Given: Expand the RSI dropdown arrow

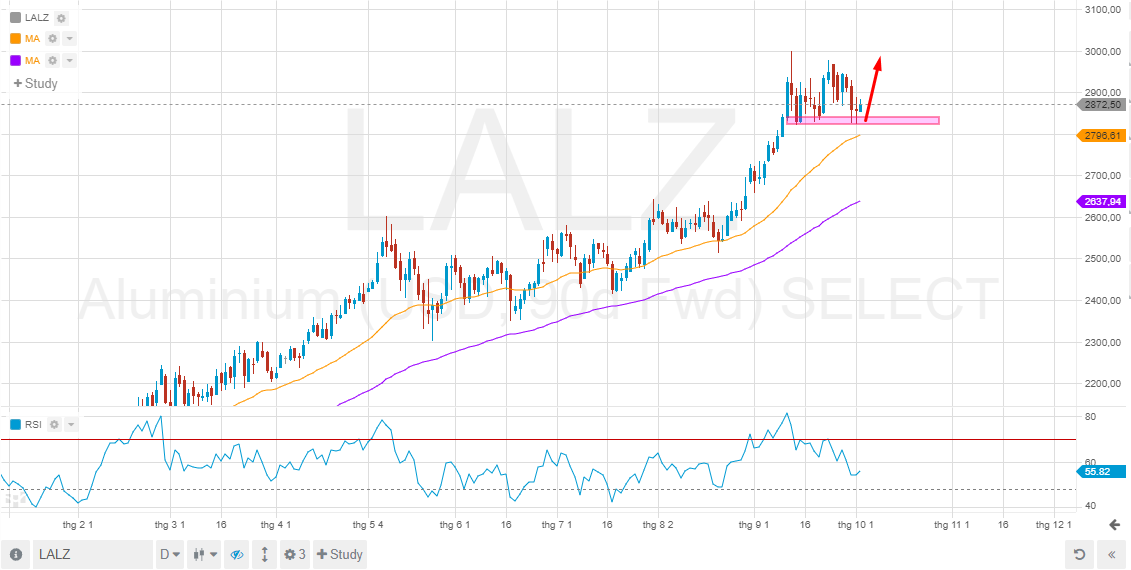Looking at the screenshot, I should point(71,424).
